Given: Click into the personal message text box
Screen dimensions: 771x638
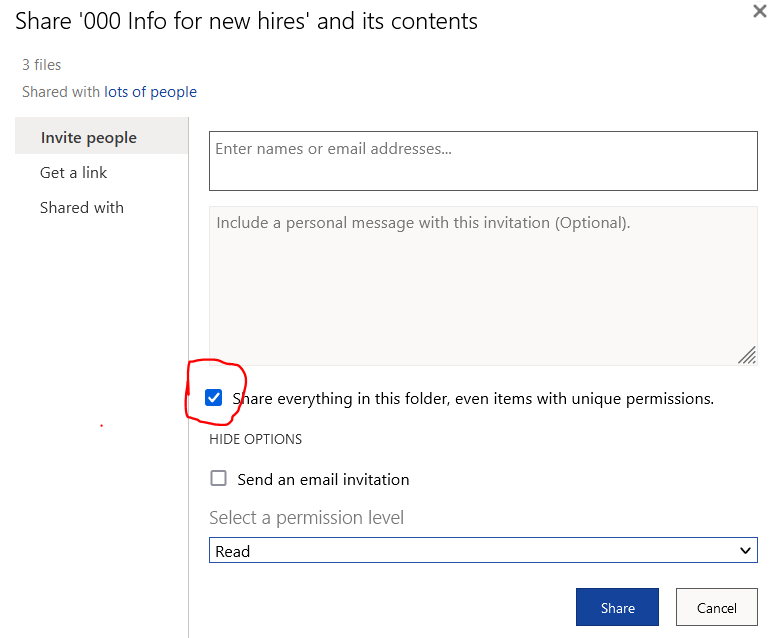Looking at the screenshot, I should (x=482, y=285).
